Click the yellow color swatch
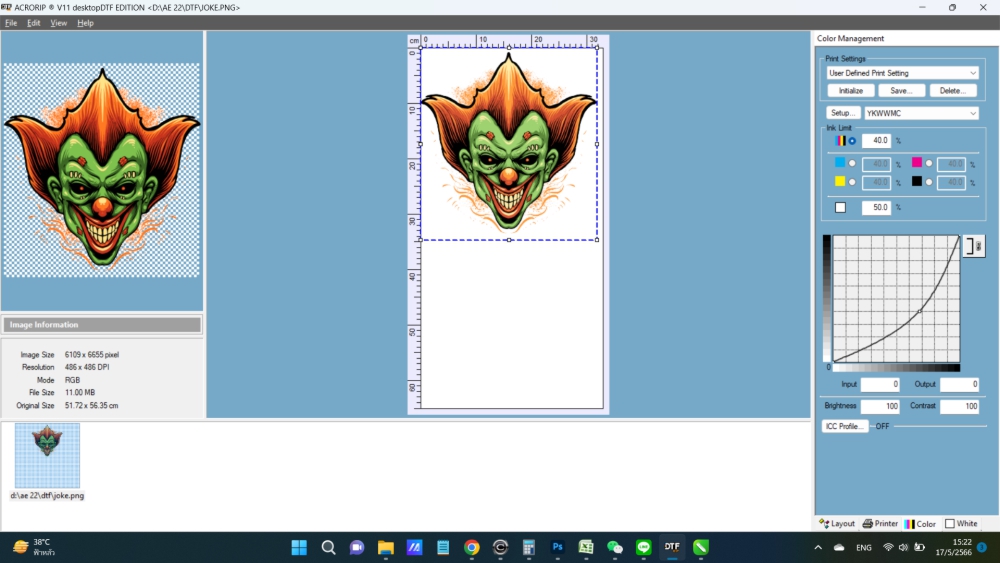Image resolution: width=1000 pixels, height=563 pixels. tap(840, 182)
